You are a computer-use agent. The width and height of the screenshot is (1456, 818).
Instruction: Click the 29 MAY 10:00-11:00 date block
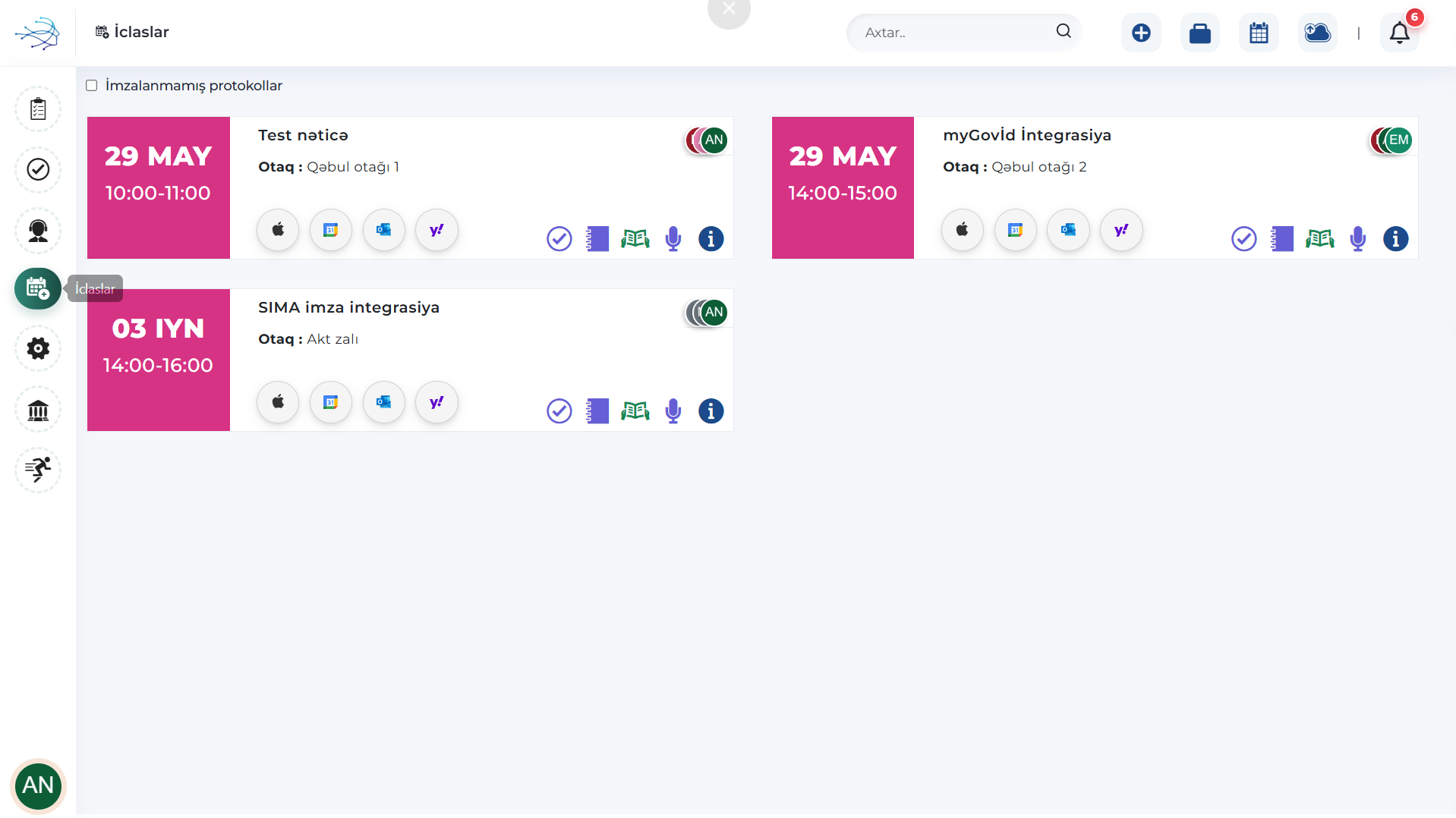159,187
